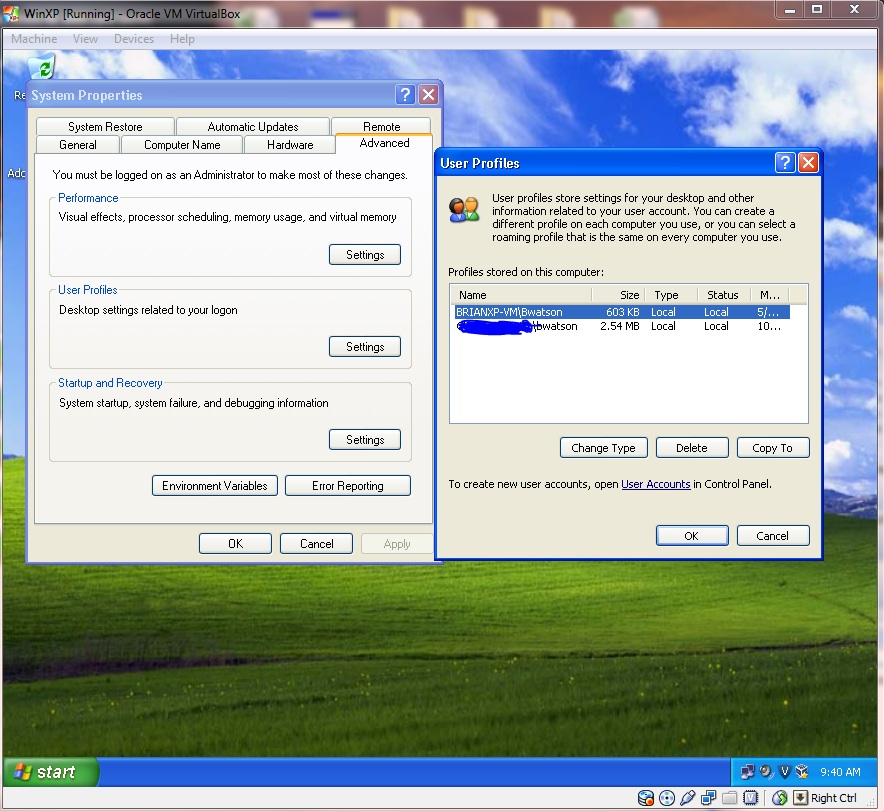Switch to the Computer Name tab
This screenshot has height=811, width=884.
181,144
